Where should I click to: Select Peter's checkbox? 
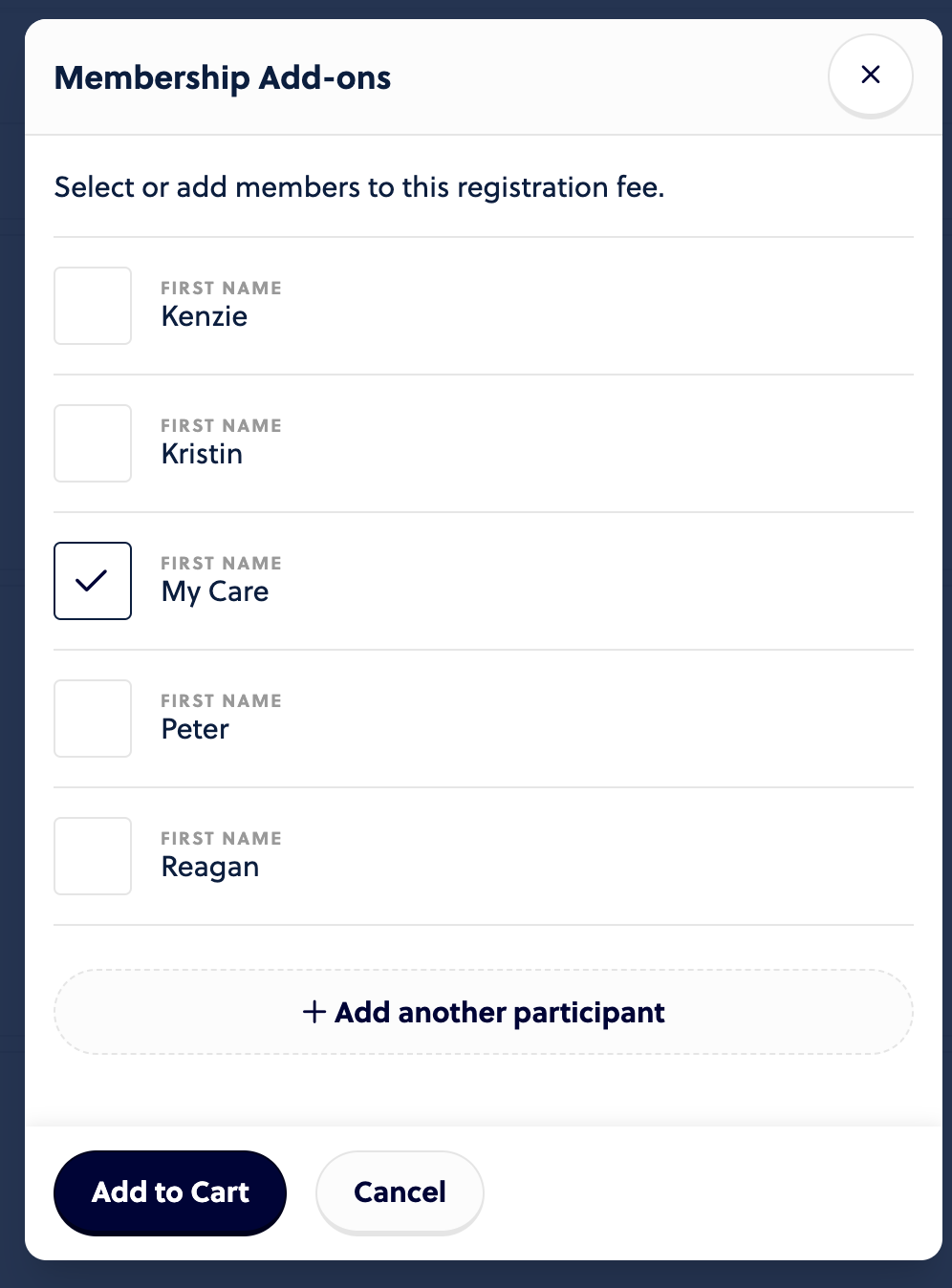coord(93,719)
